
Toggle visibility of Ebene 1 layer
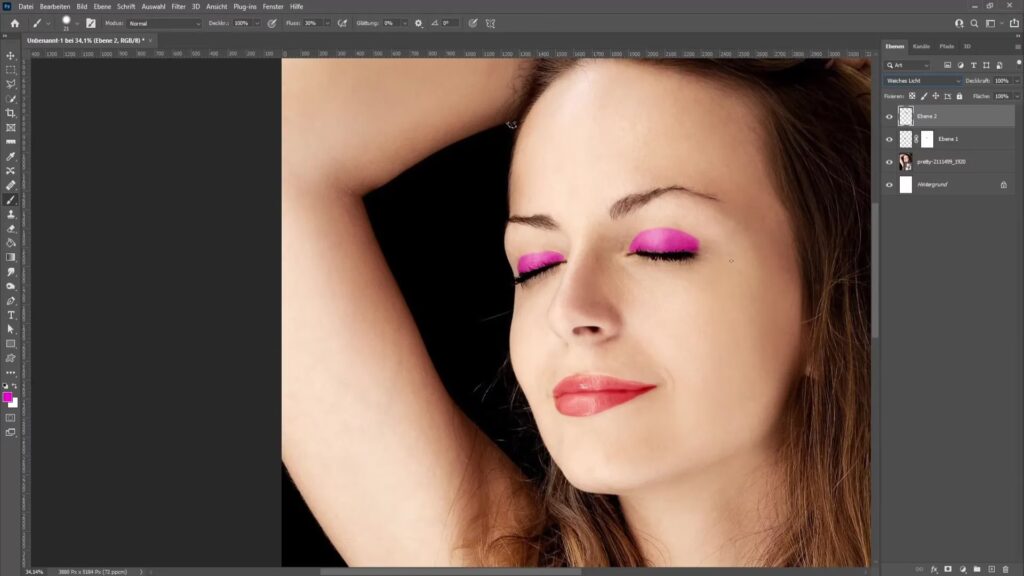click(889, 139)
